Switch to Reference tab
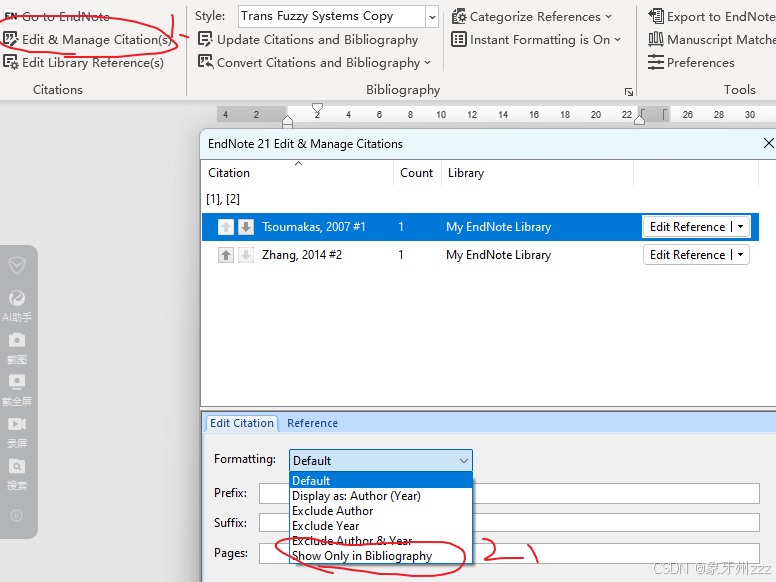Screen dimensions: 776x582 [x=312, y=423]
